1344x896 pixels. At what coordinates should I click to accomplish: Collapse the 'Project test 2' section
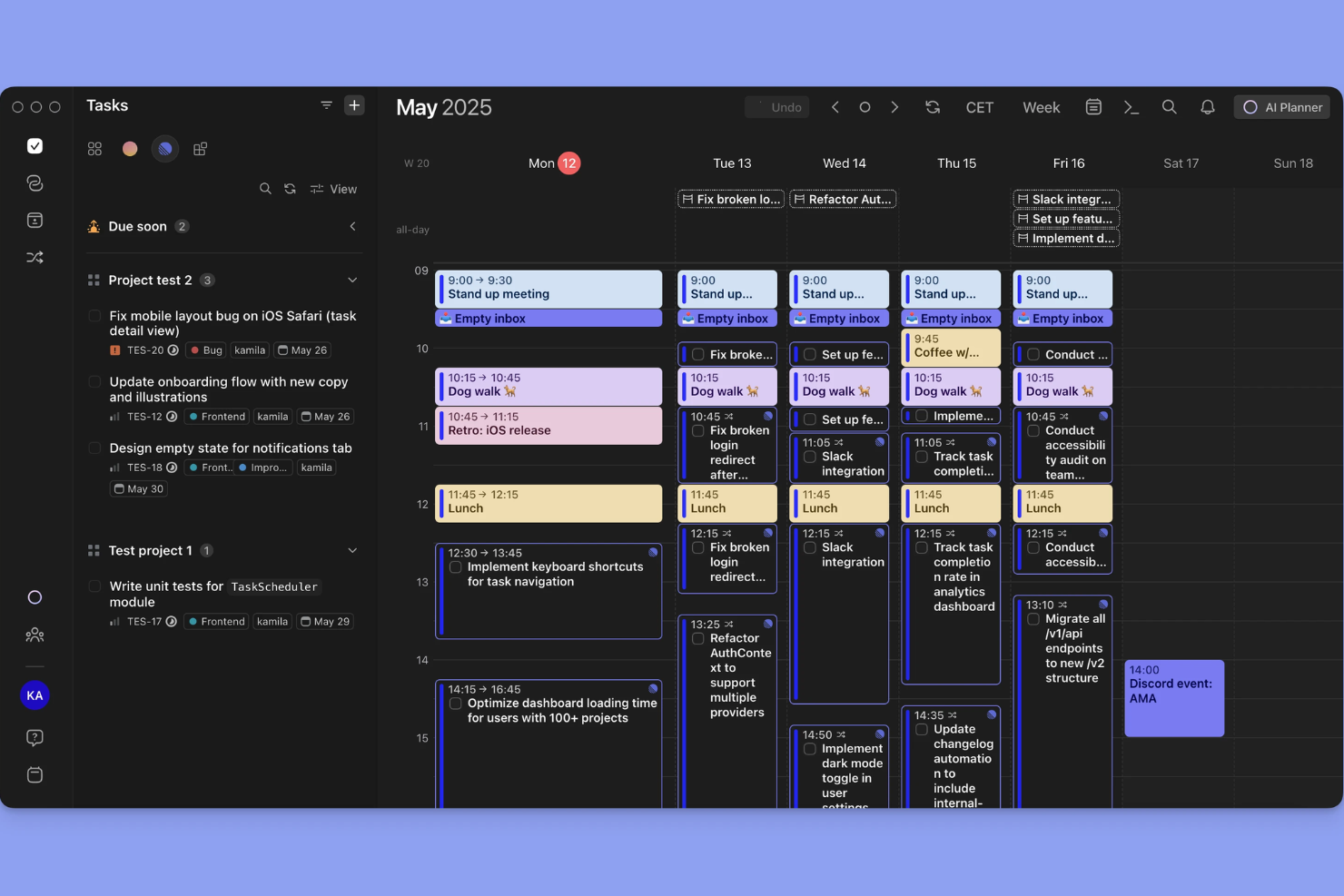(x=352, y=280)
